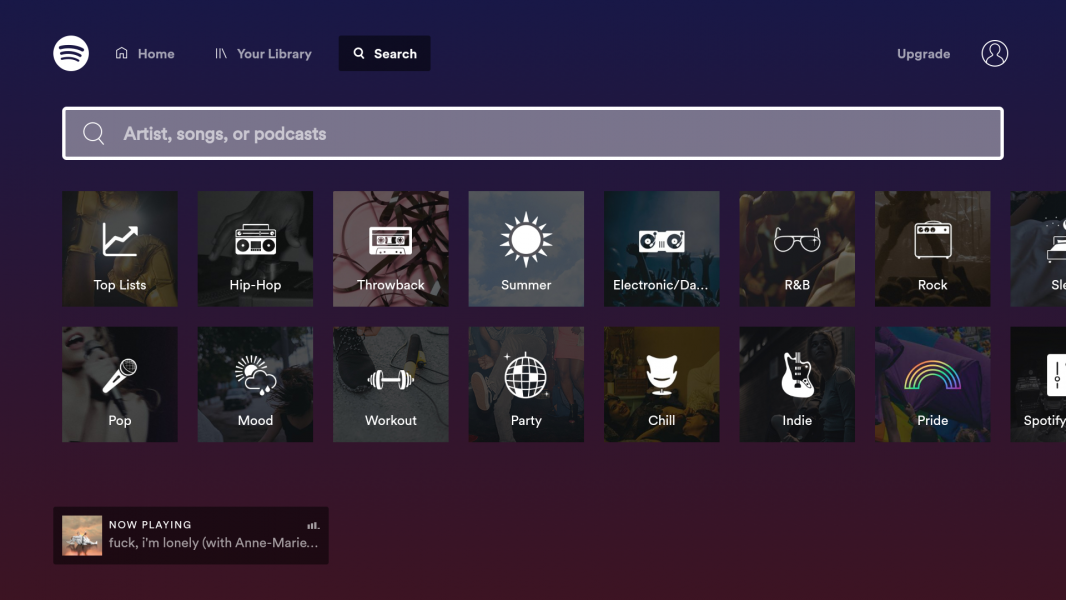Click the Upgrade link
Viewport: 1066px width, 600px height.
coord(923,54)
